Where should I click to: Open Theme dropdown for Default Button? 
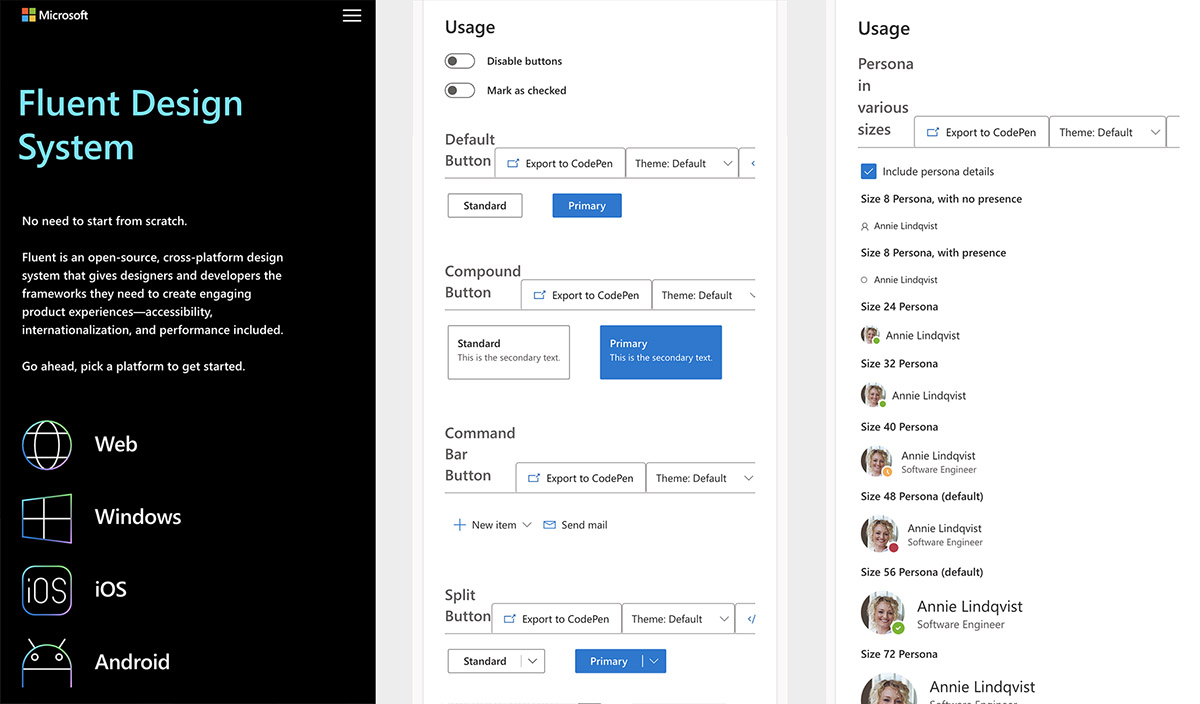click(683, 163)
